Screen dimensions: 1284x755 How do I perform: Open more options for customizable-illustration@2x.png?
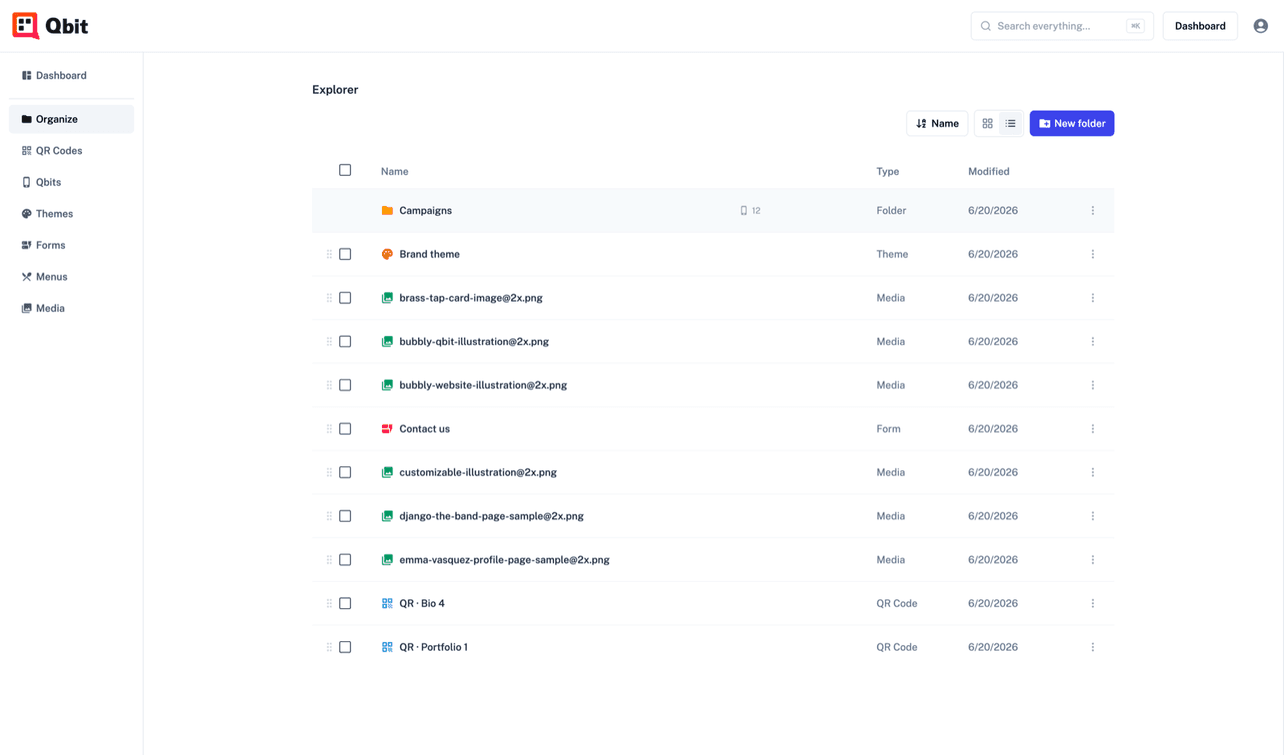click(1093, 473)
